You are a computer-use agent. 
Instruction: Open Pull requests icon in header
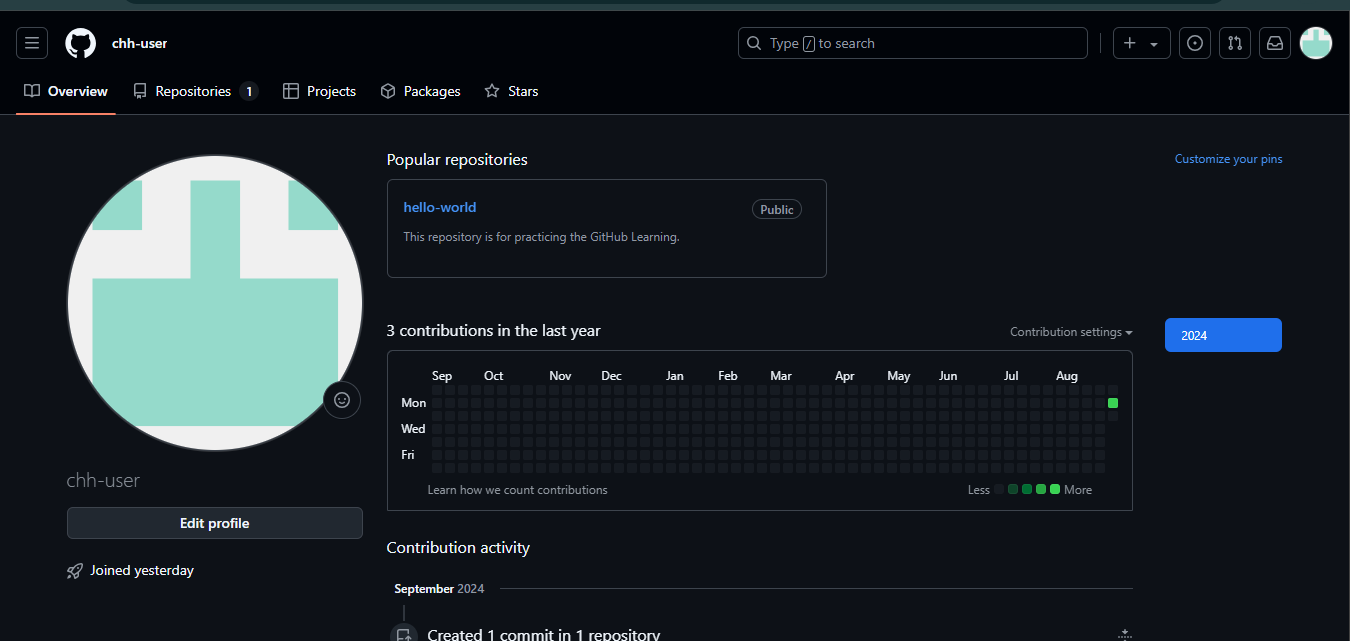(1235, 43)
